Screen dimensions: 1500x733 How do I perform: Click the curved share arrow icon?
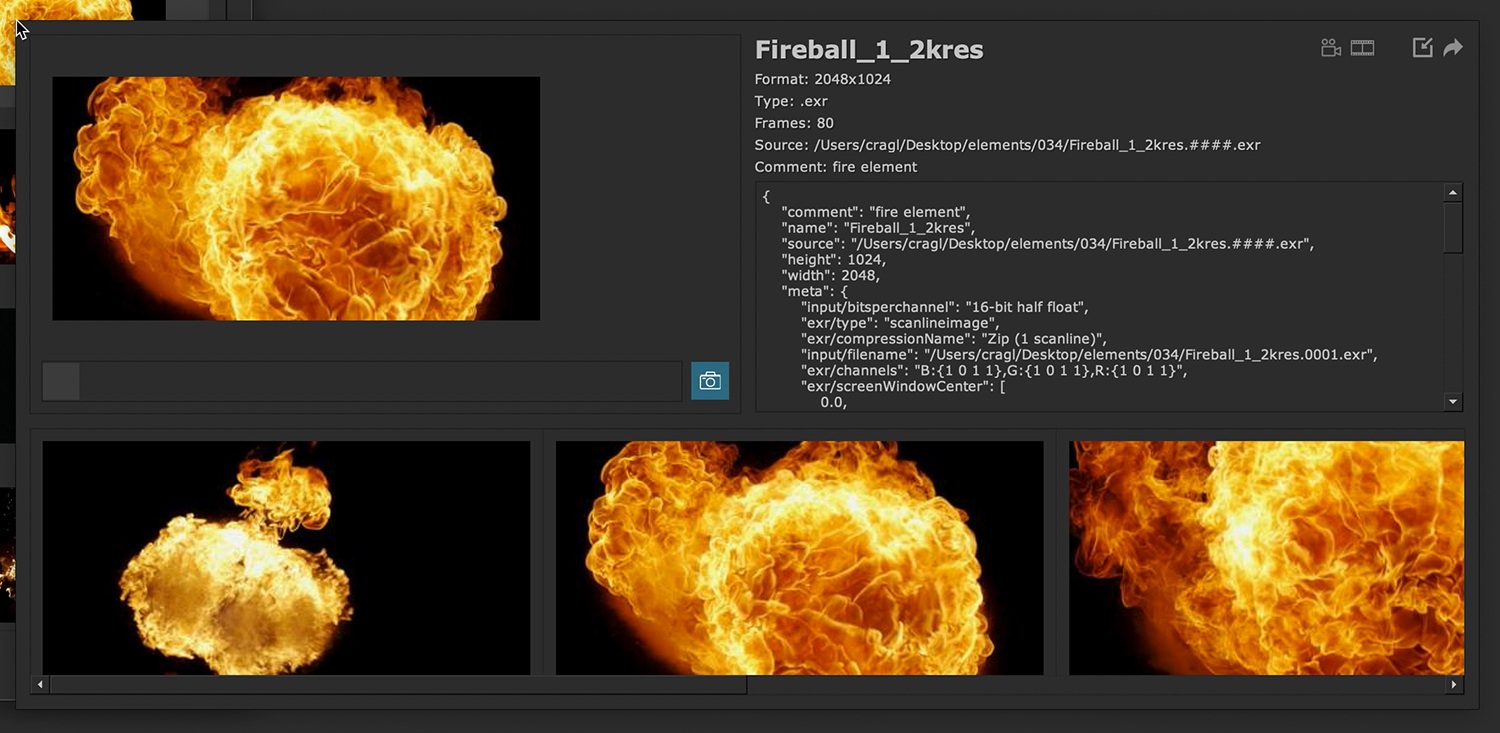tap(1453, 48)
